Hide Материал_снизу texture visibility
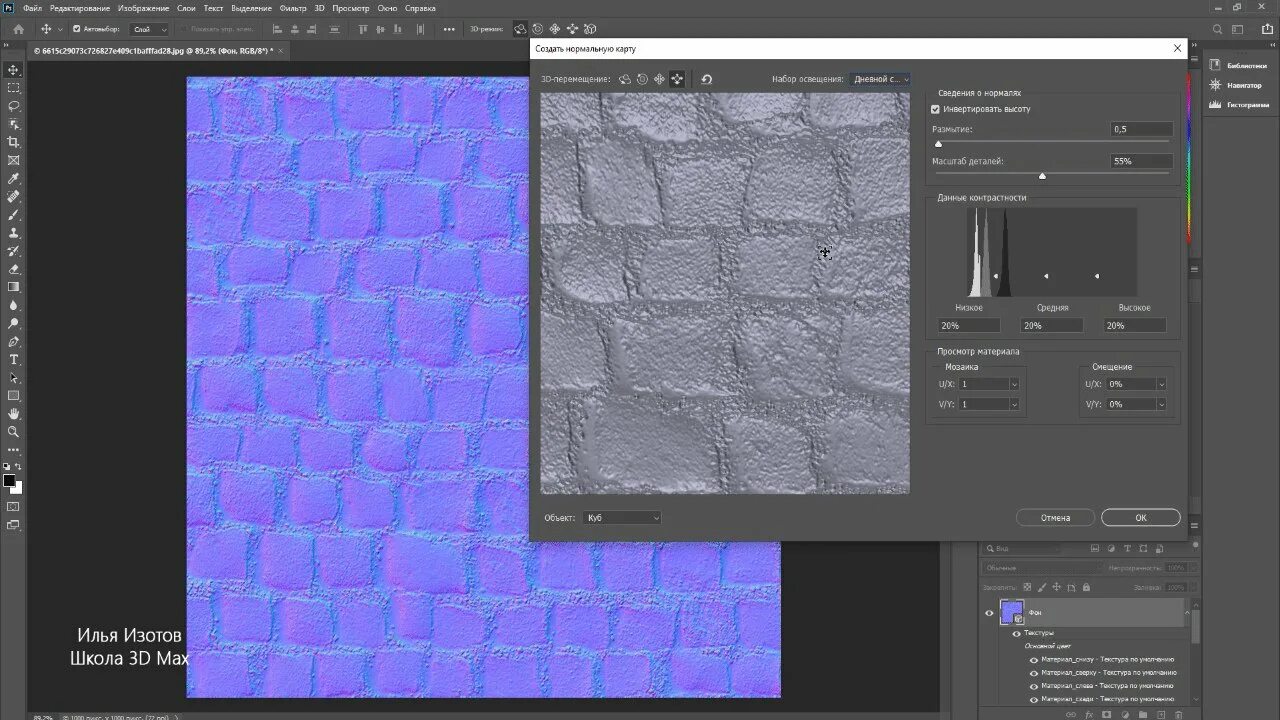The image size is (1280, 720). tap(1034, 659)
